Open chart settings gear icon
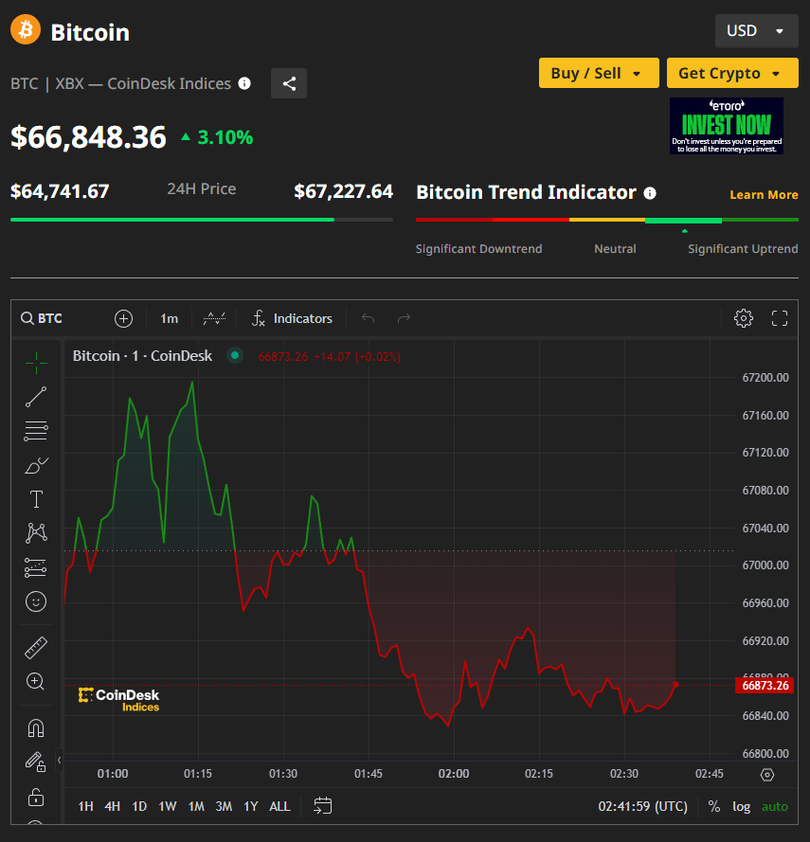Image resolution: width=810 pixels, height=842 pixels. pos(743,318)
